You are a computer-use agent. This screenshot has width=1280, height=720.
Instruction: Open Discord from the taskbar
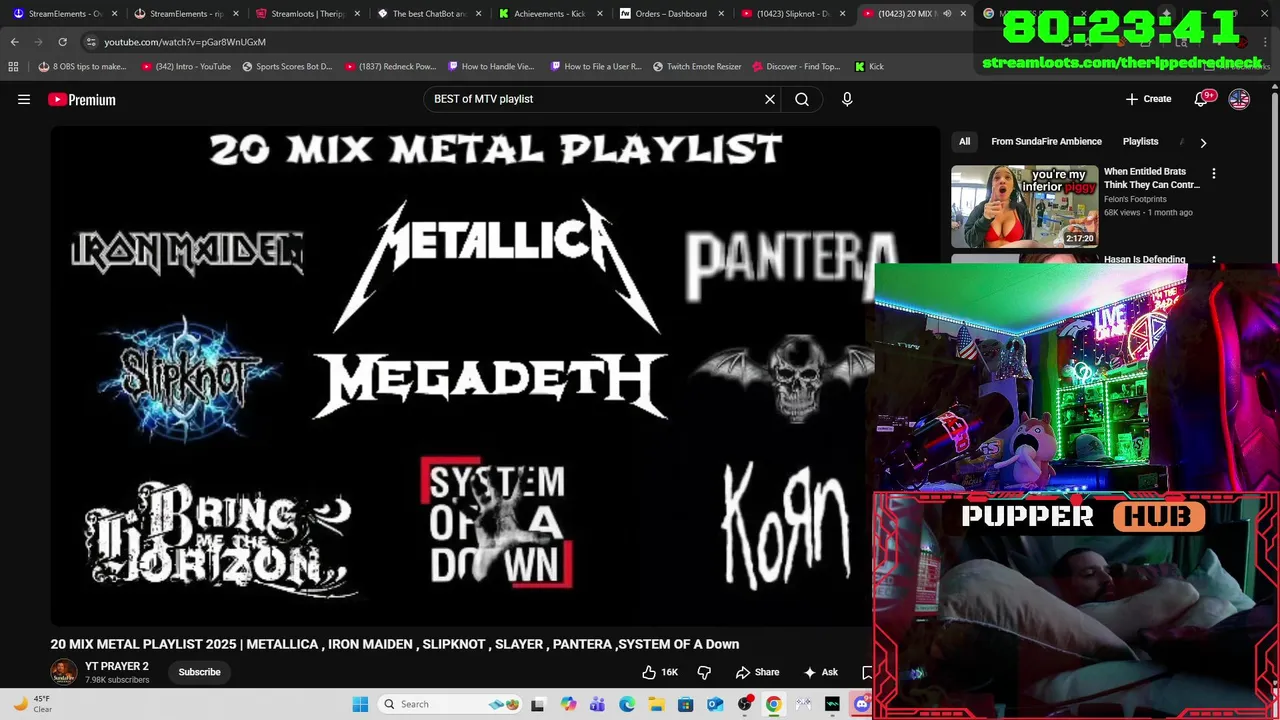[862, 704]
